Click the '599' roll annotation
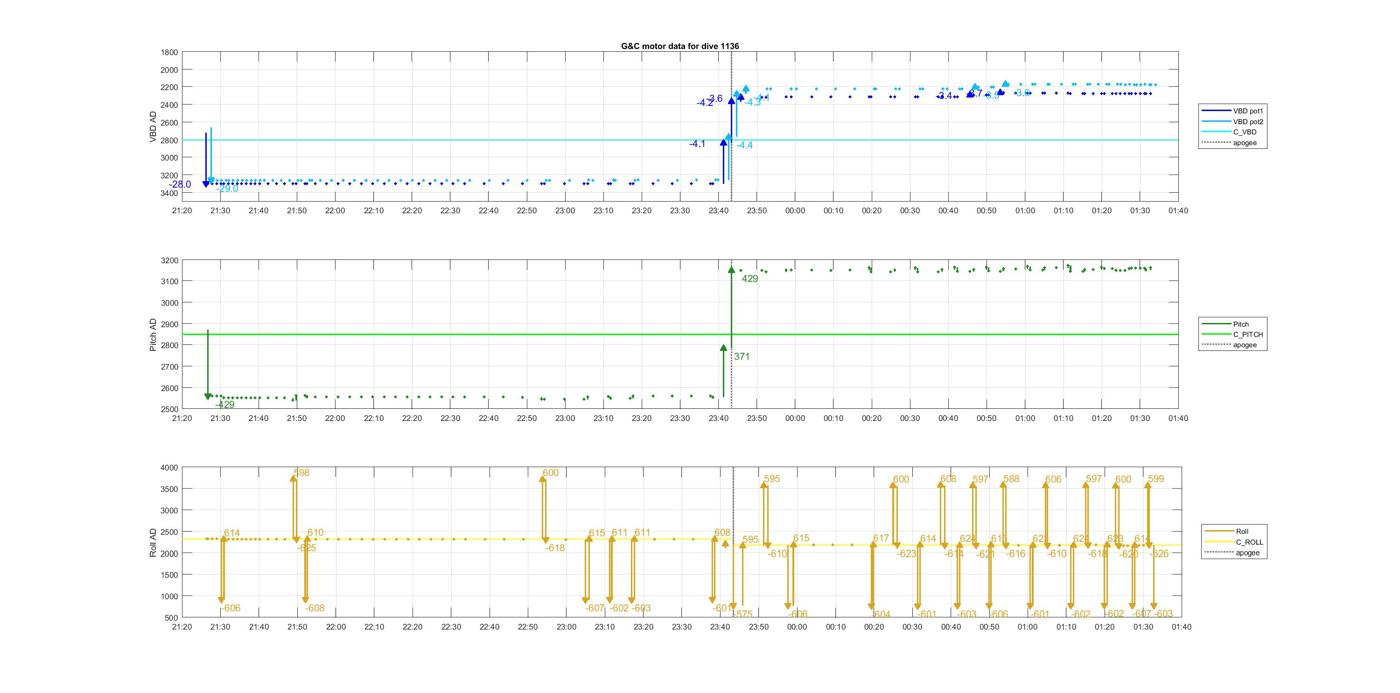The height and width of the screenshot is (693, 1400). (1156, 480)
